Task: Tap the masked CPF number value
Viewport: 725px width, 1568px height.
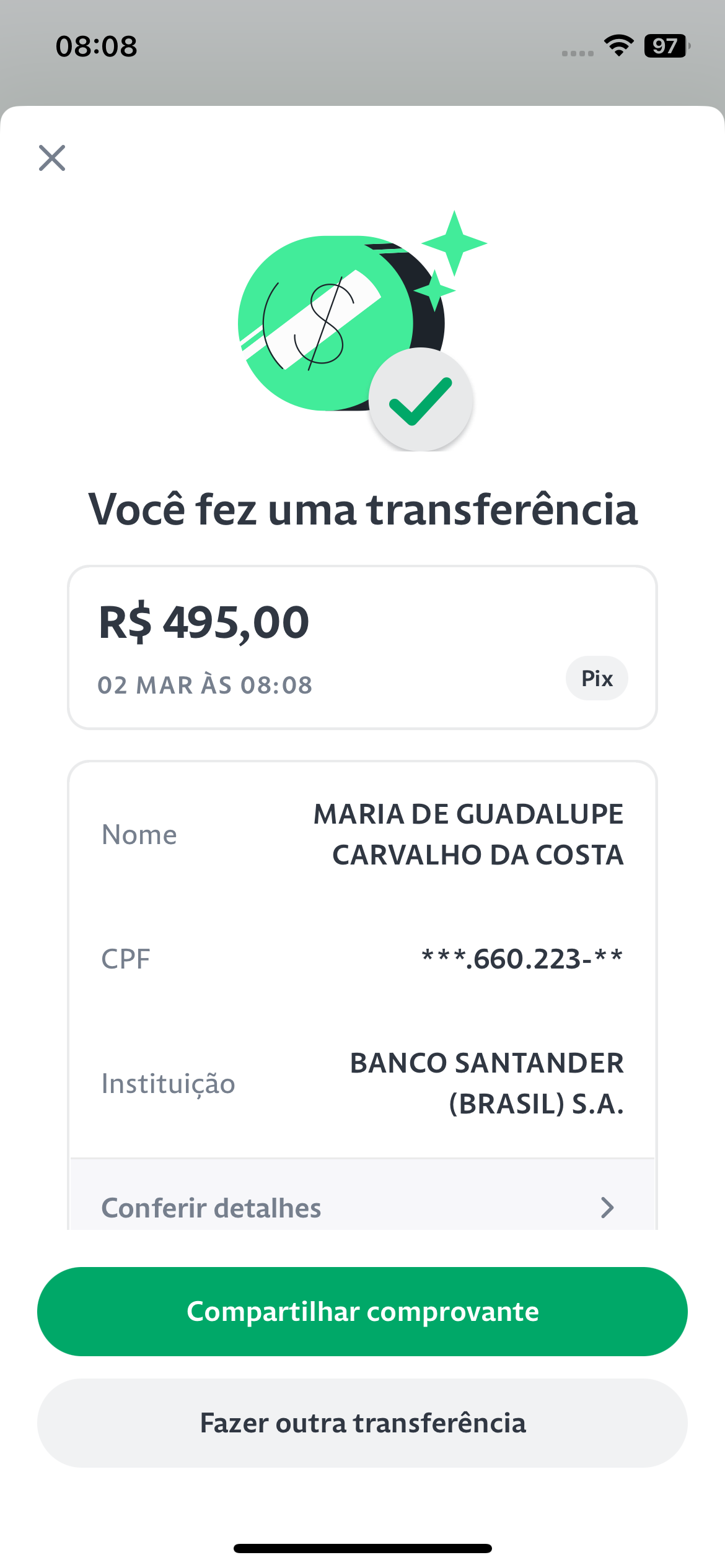Action: point(522,959)
